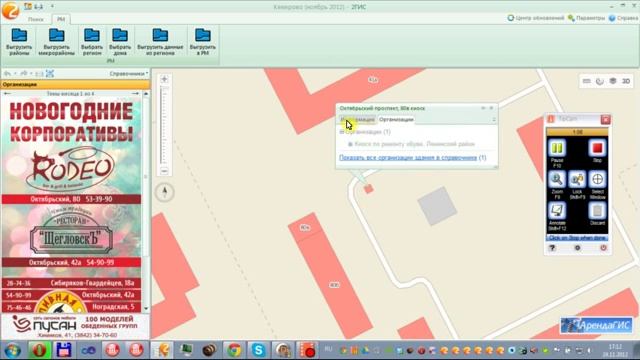The width and height of the screenshot is (640, 360).
Task: Click the Выгрузить микрорайоны ribbon button
Action: click(x=56, y=42)
